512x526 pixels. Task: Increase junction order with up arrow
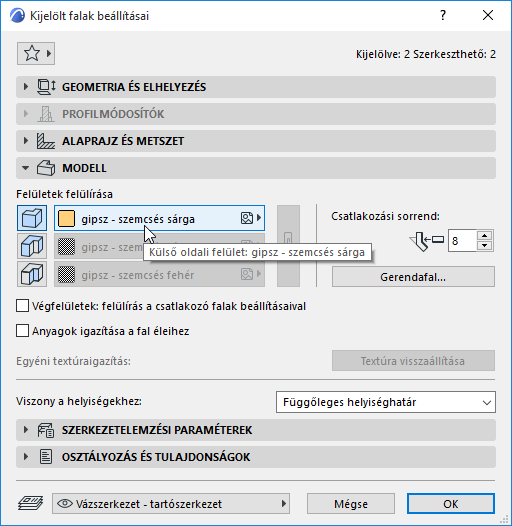coord(484,235)
